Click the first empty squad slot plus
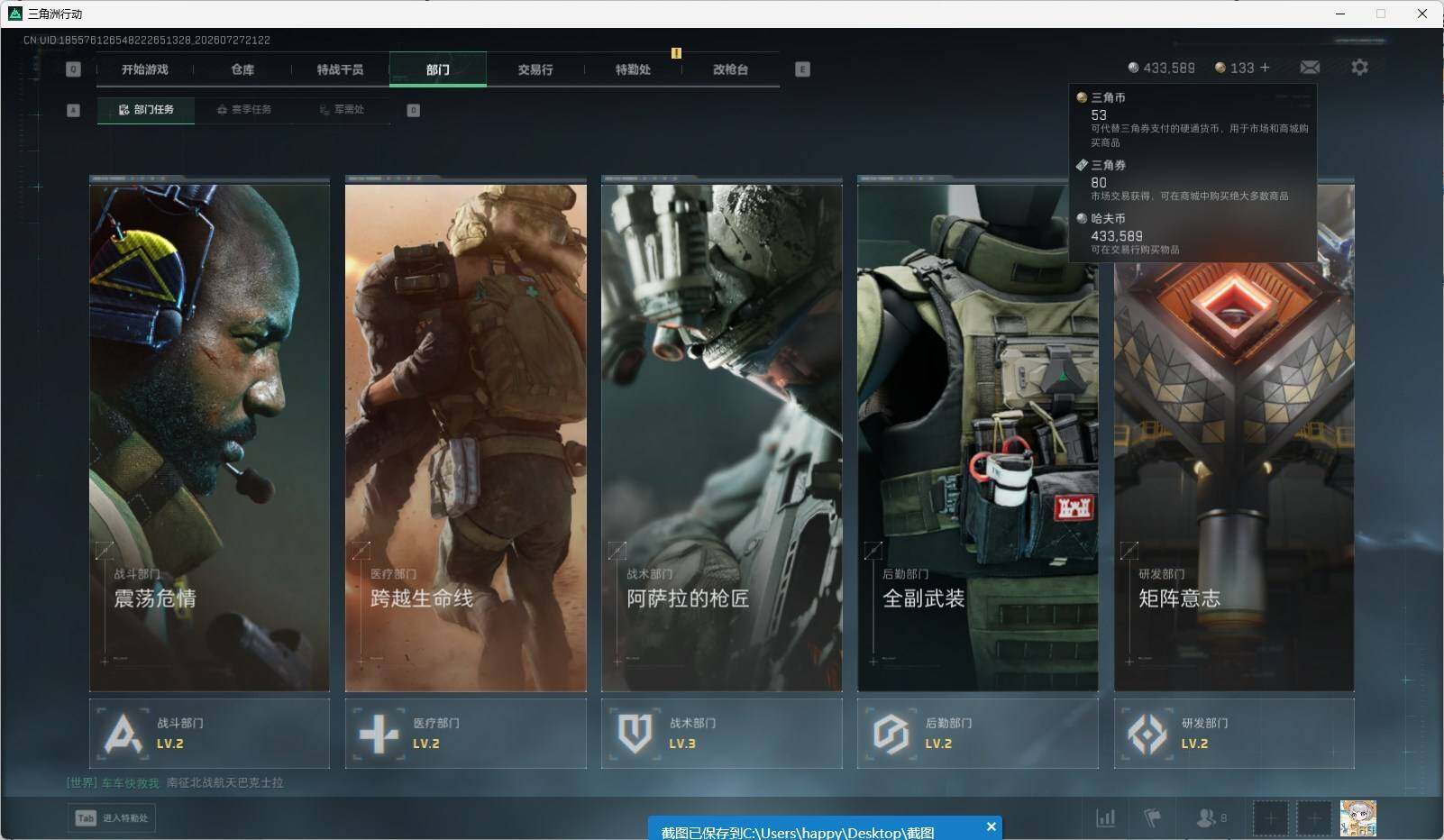 tap(1270, 818)
